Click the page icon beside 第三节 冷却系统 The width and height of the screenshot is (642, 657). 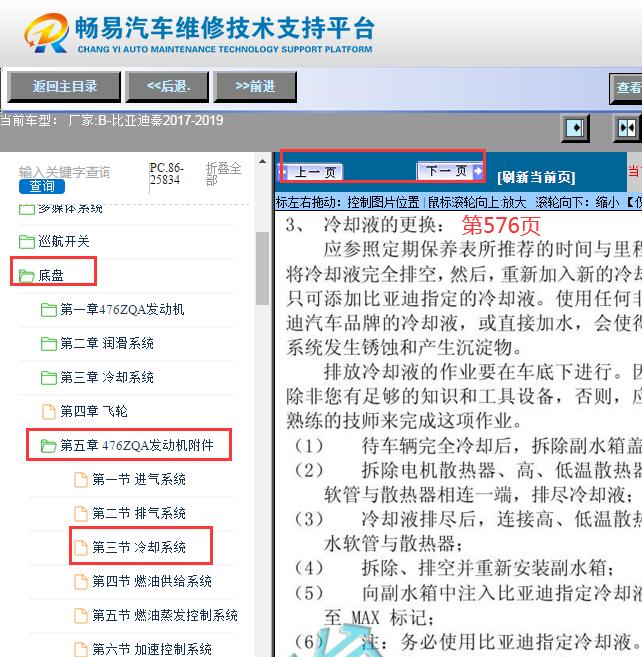pos(80,547)
